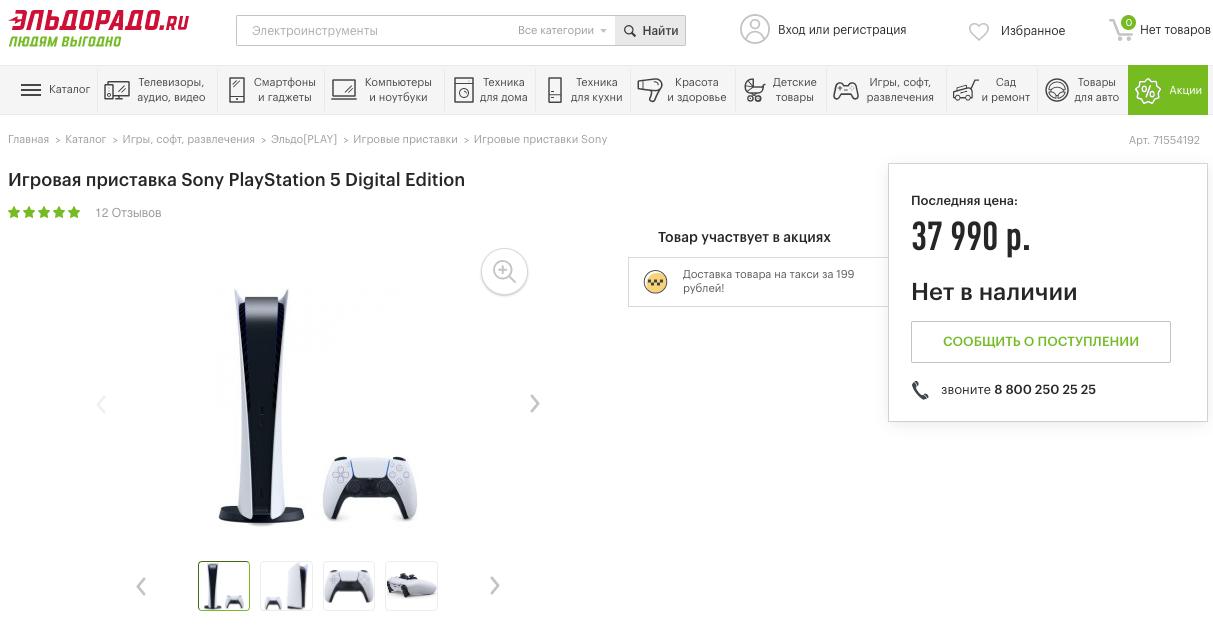Click the Эльдорадо.ru logo
The height and width of the screenshot is (641, 1213).
99,29
